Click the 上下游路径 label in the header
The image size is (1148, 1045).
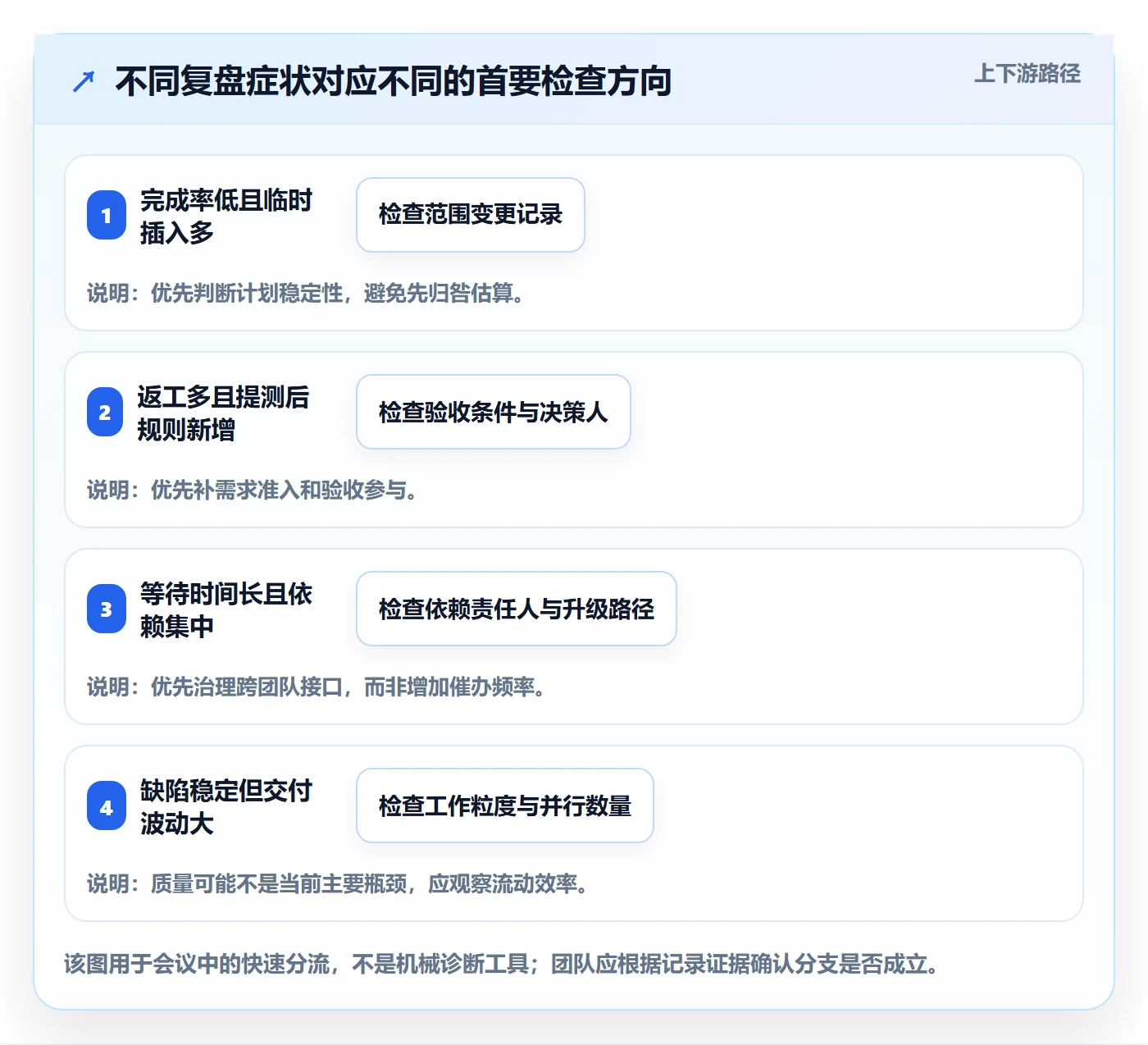(x=1027, y=74)
